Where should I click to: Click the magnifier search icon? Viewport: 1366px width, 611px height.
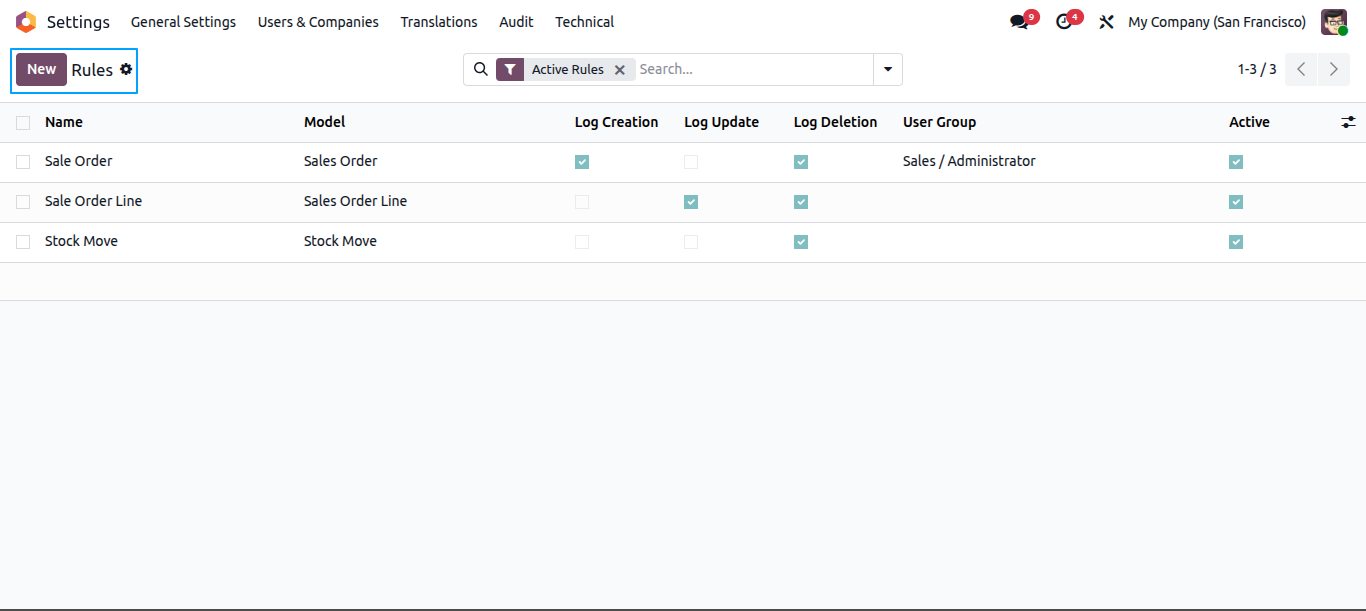coord(481,69)
